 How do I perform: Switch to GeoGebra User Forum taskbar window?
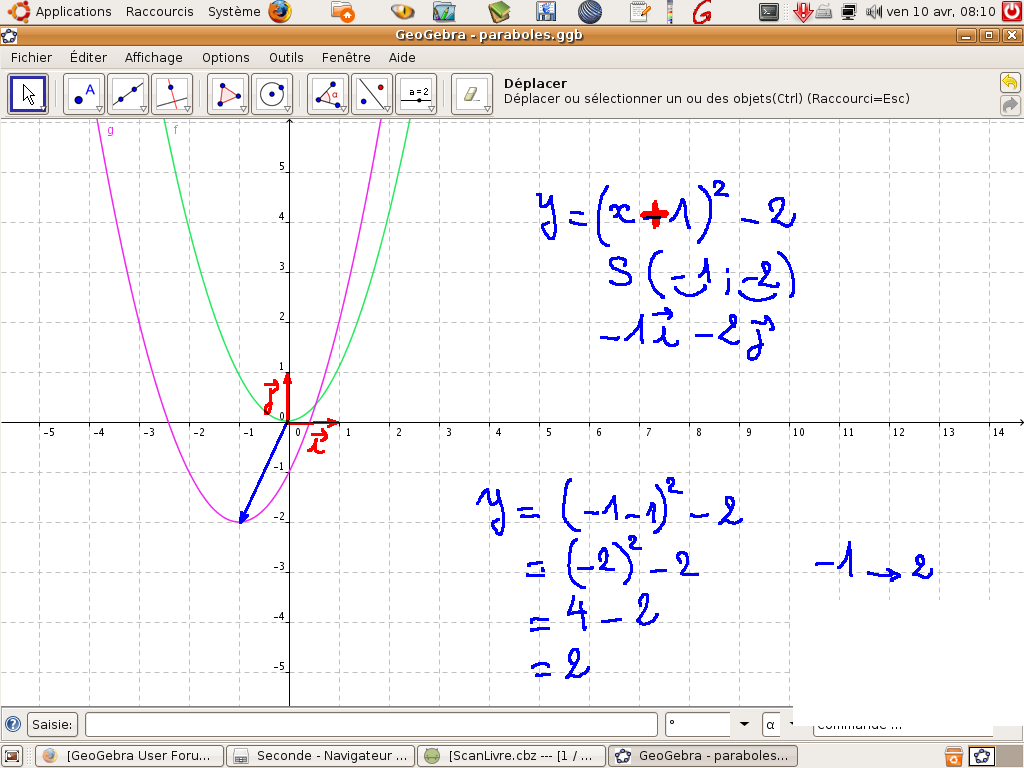[130, 756]
